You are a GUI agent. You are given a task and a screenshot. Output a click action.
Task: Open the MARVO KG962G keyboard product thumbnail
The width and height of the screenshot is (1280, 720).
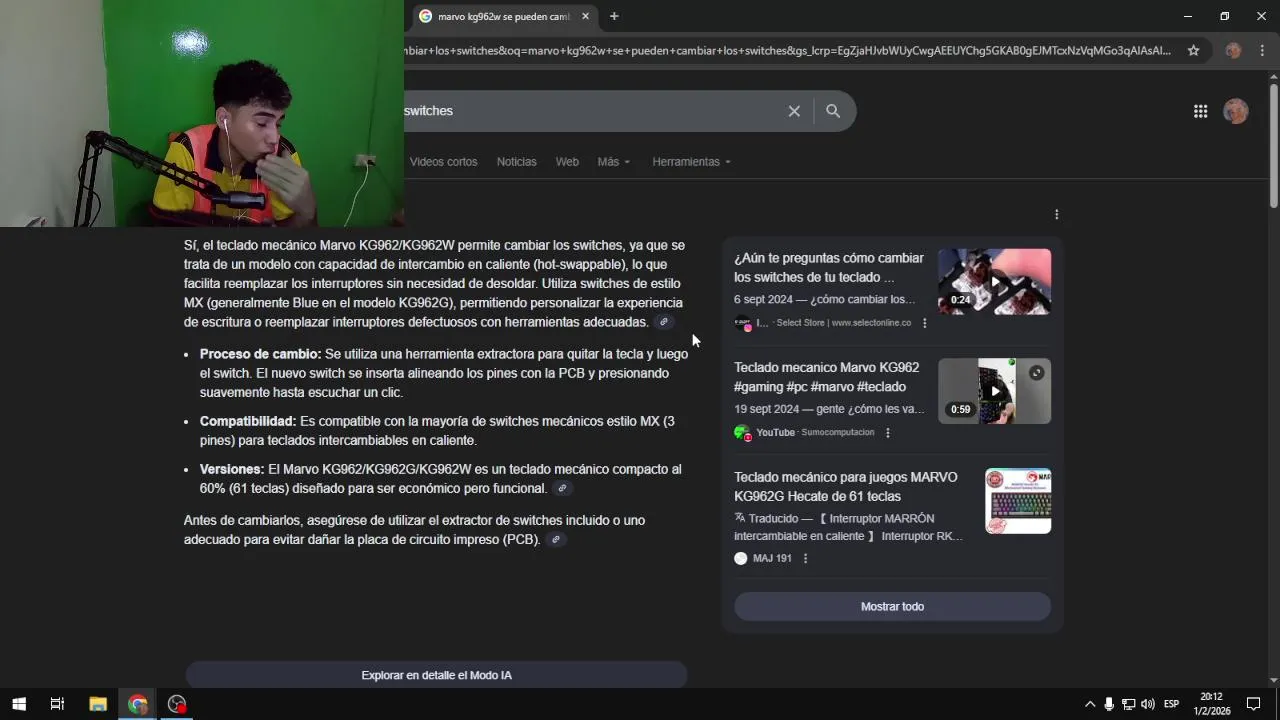pyautogui.click(x=1018, y=501)
